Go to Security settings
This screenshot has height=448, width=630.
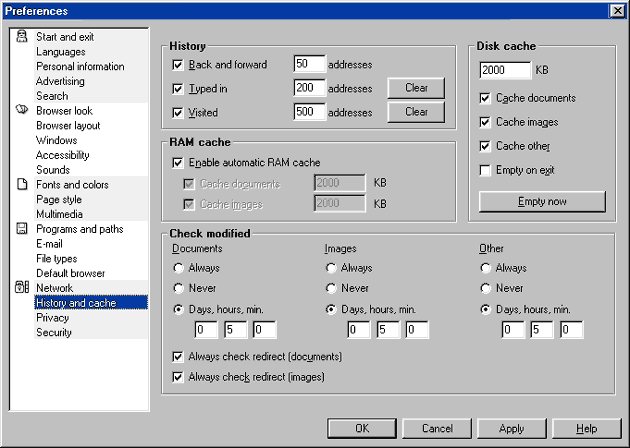coord(54,333)
